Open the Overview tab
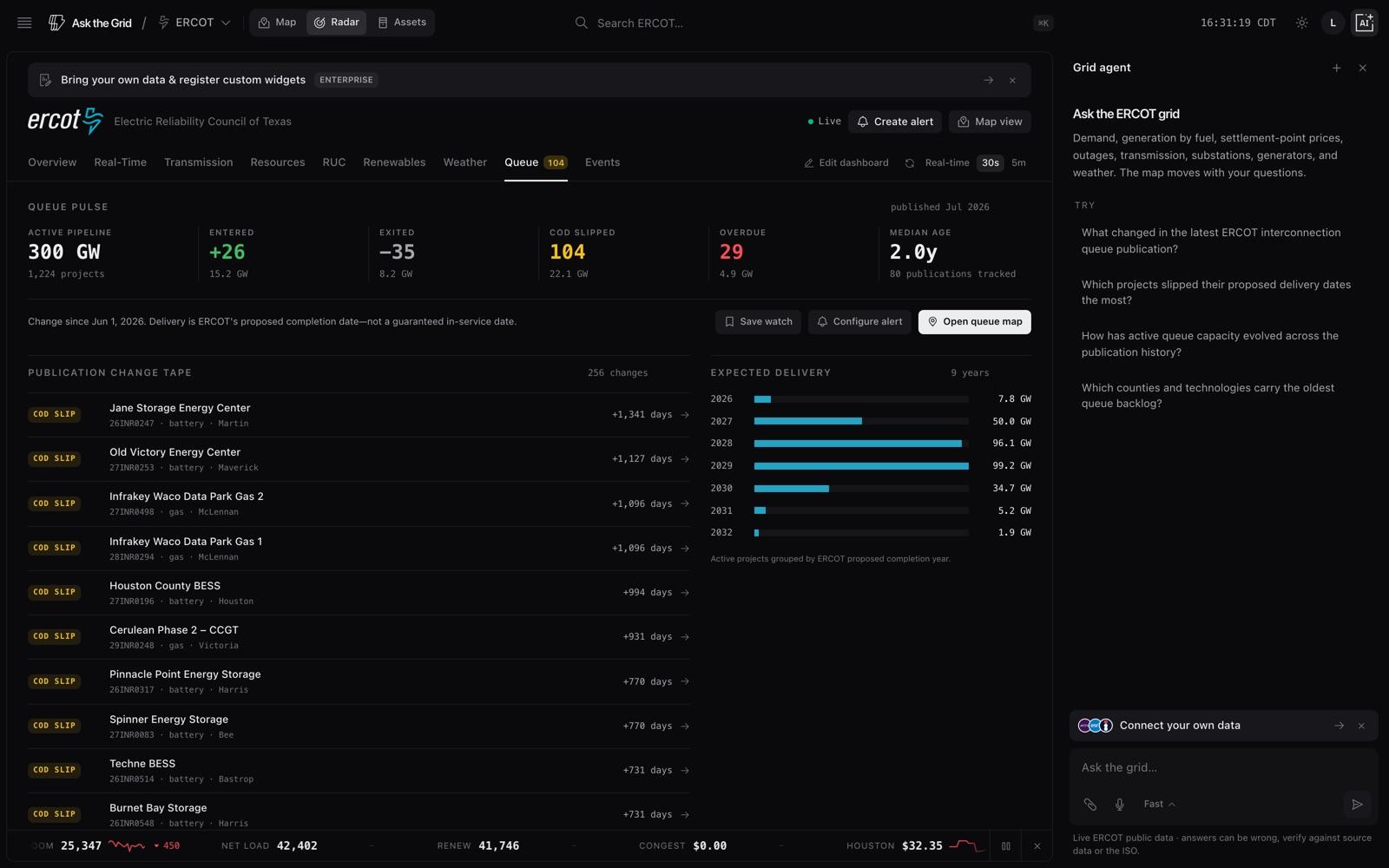 tap(52, 162)
